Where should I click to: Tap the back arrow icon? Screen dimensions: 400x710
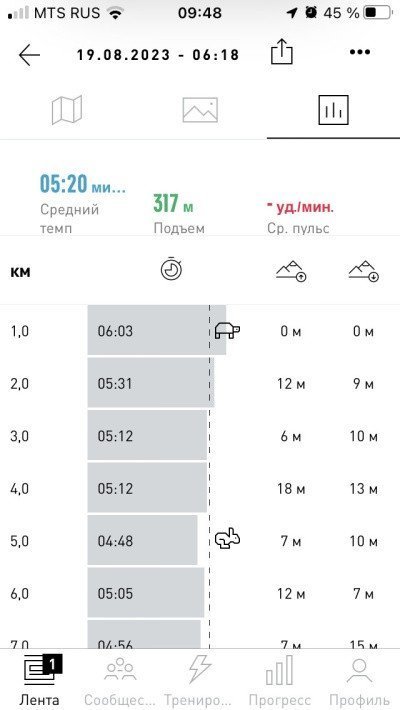click(29, 55)
